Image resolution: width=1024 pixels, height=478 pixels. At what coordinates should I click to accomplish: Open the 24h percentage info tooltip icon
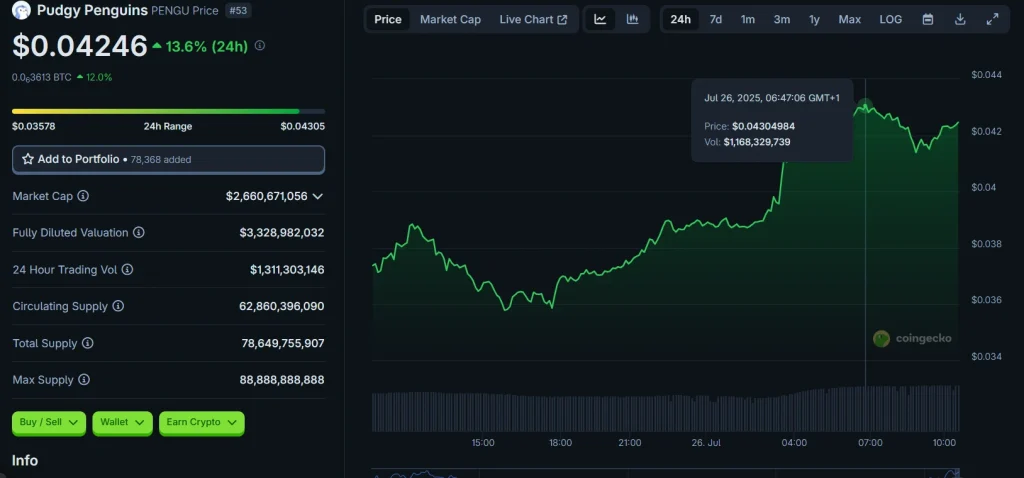tap(260, 46)
